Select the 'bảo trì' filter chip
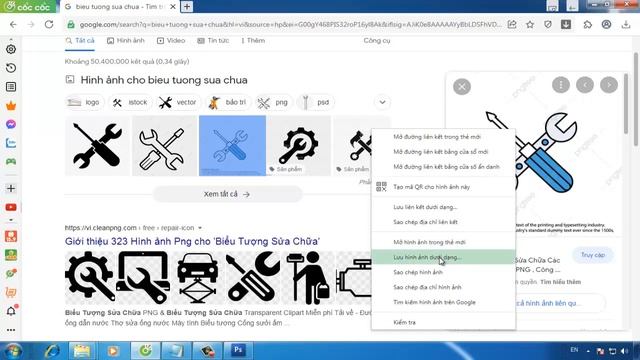Screen dimensions: 640x360 [x=228, y=102]
